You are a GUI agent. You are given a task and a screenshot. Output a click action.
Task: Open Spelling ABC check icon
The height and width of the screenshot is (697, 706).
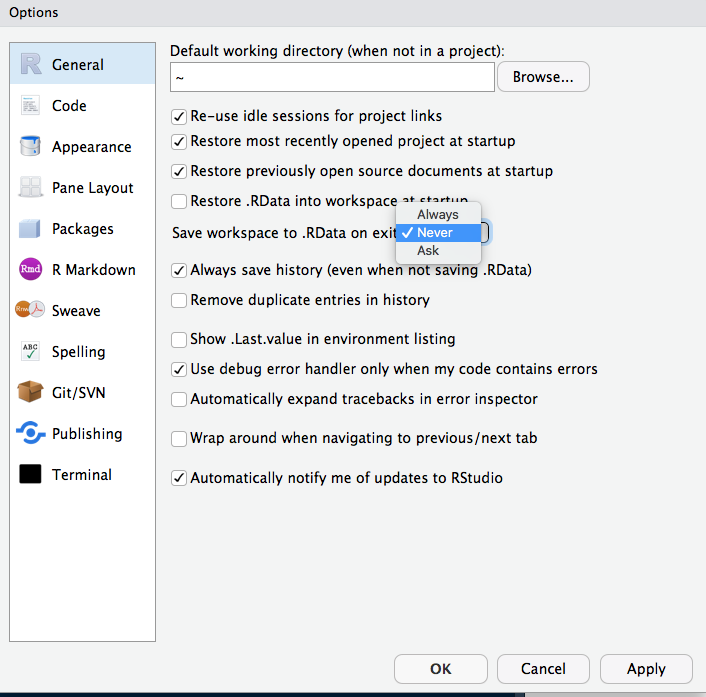pos(31,352)
